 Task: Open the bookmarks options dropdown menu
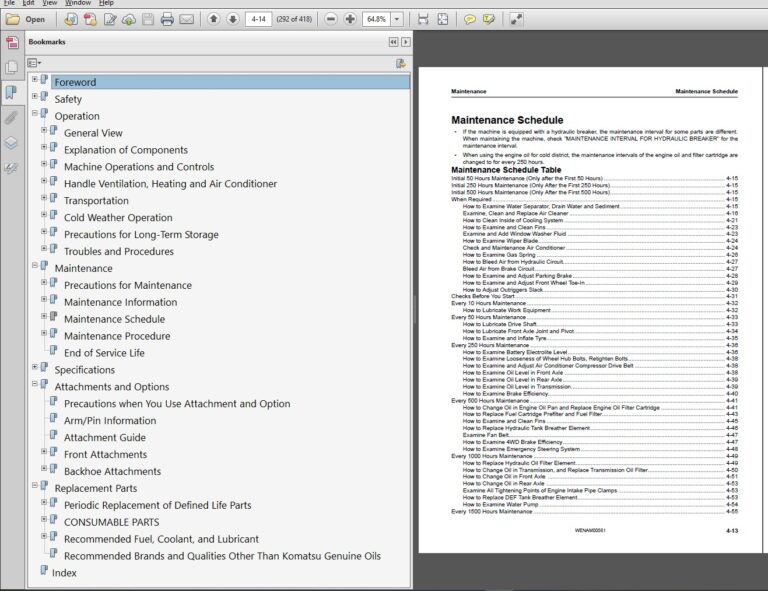(34, 63)
